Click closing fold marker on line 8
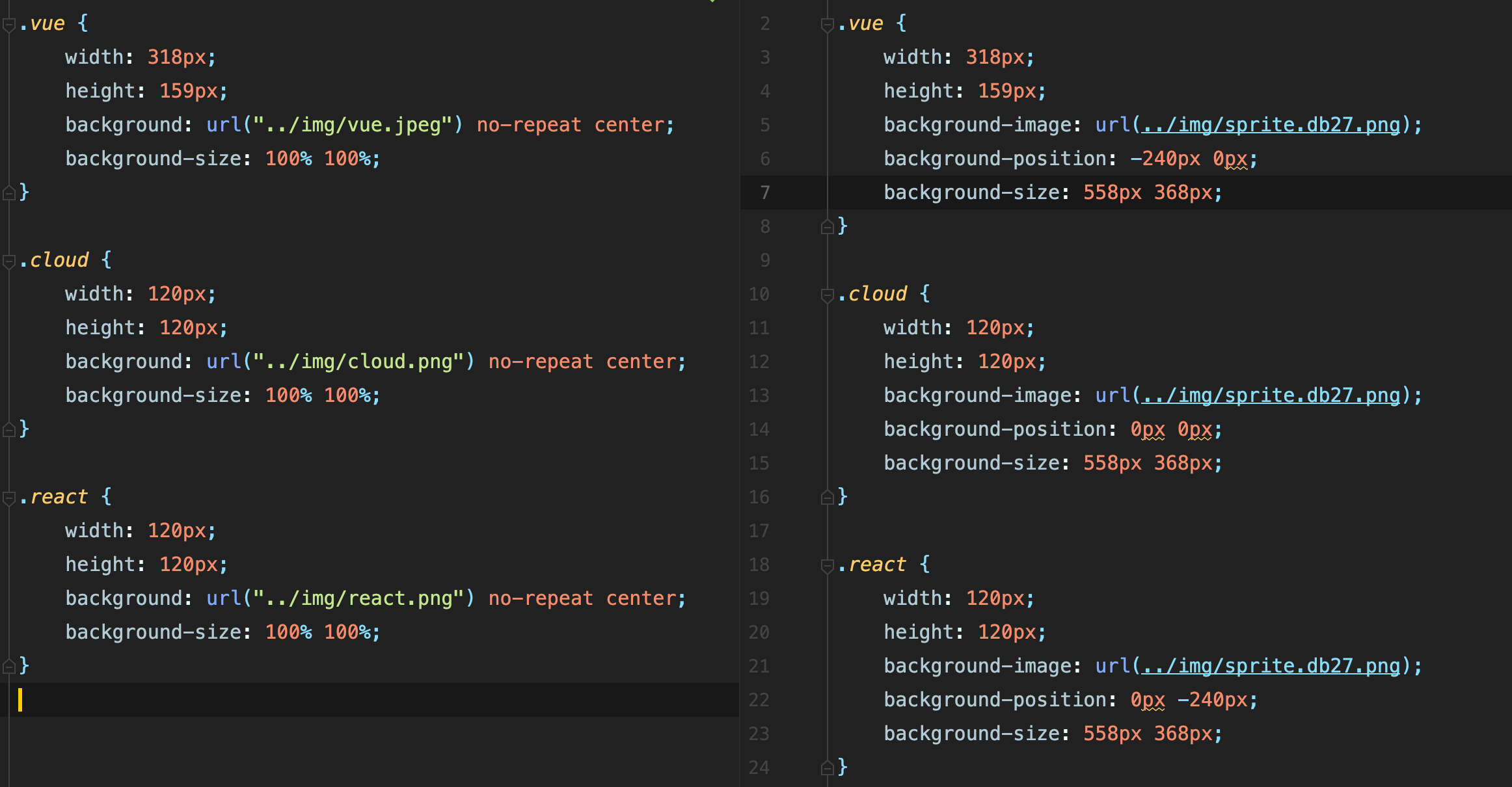This screenshot has height=787, width=1512. click(827, 226)
